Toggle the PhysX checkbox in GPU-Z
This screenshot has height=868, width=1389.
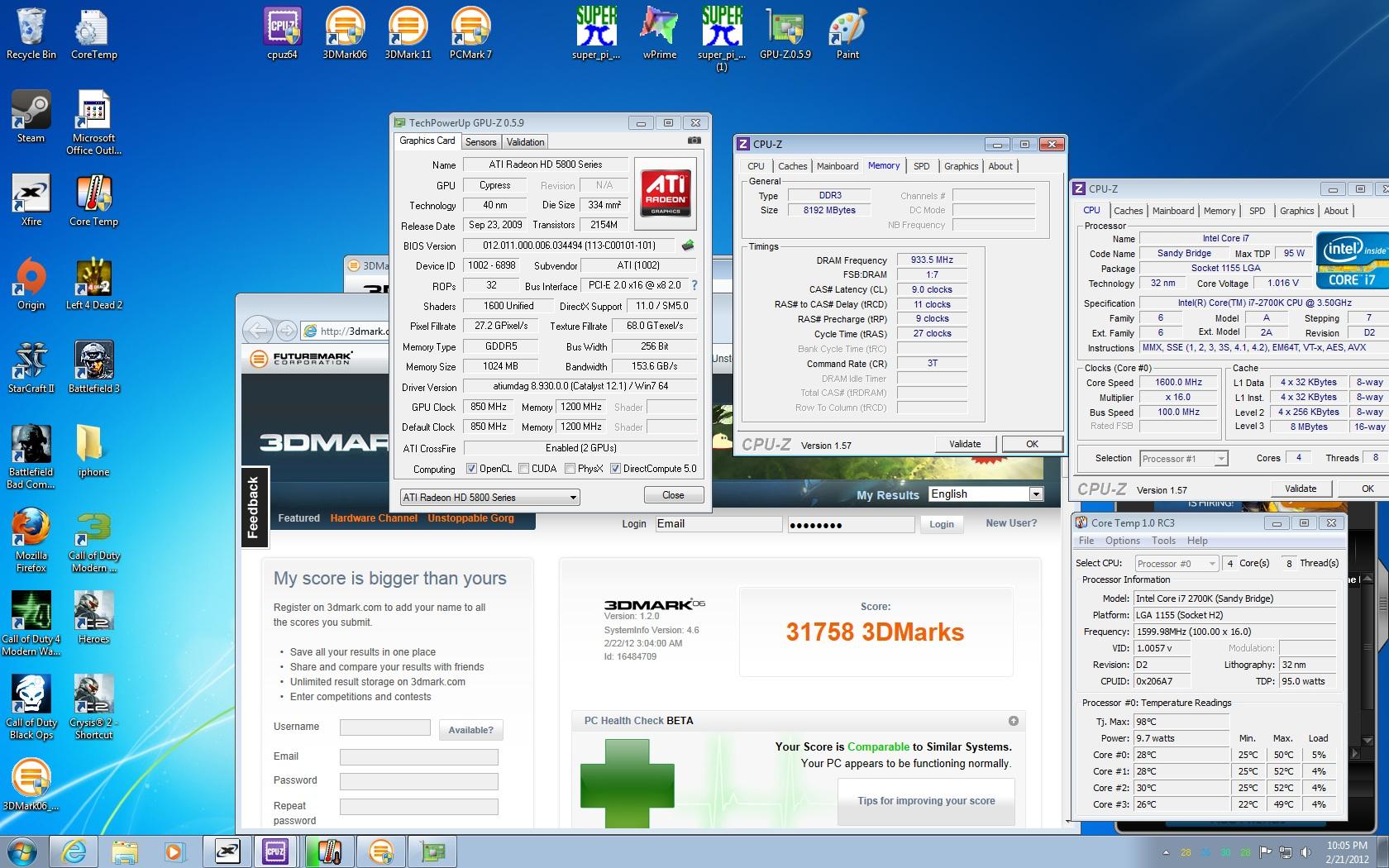tap(570, 469)
